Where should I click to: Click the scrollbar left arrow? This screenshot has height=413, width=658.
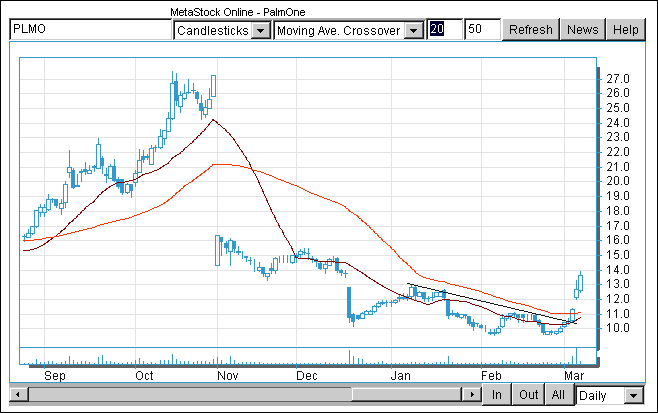click(x=18, y=395)
